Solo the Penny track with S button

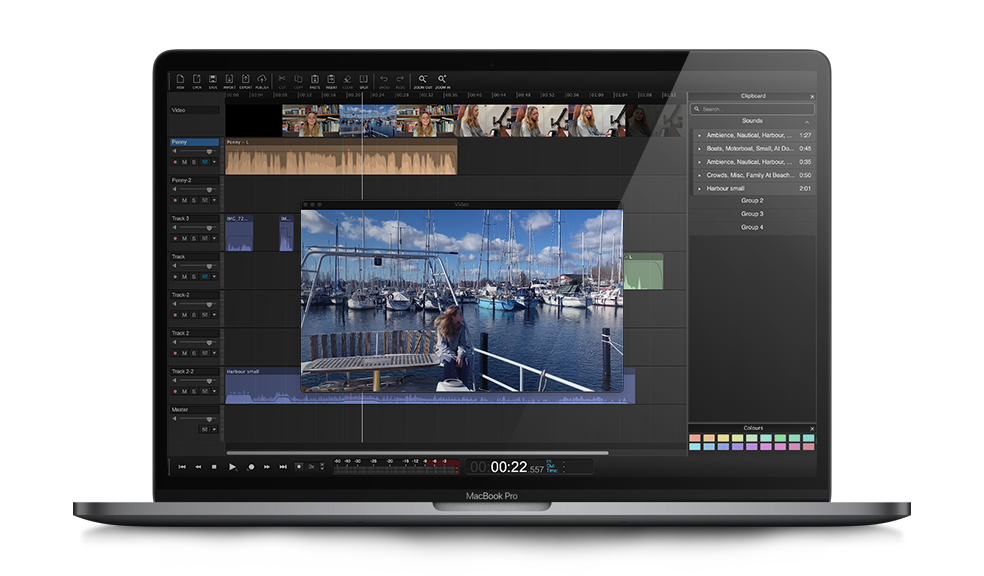194,162
